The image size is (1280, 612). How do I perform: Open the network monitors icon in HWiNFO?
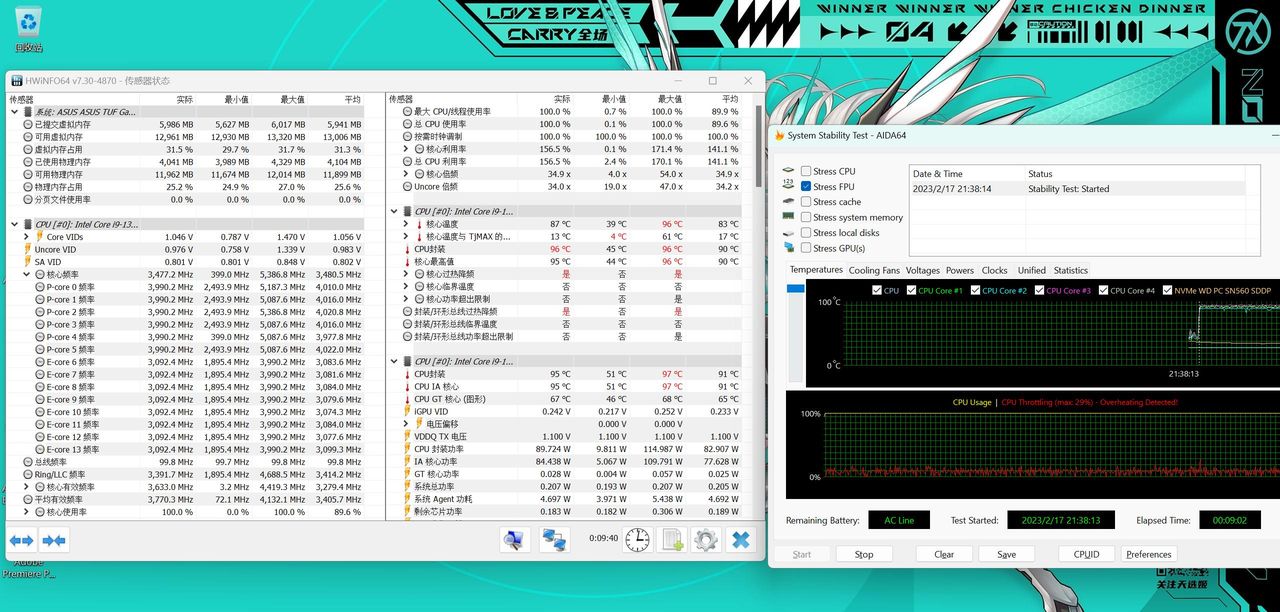coord(554,540)
